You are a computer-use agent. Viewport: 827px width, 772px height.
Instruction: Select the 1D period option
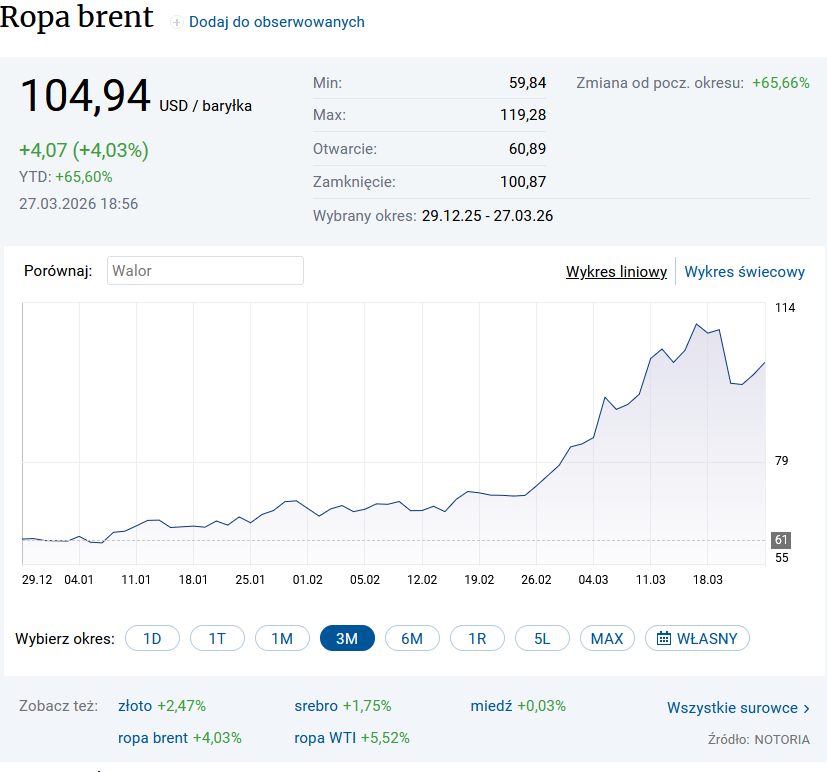[152, 639]
